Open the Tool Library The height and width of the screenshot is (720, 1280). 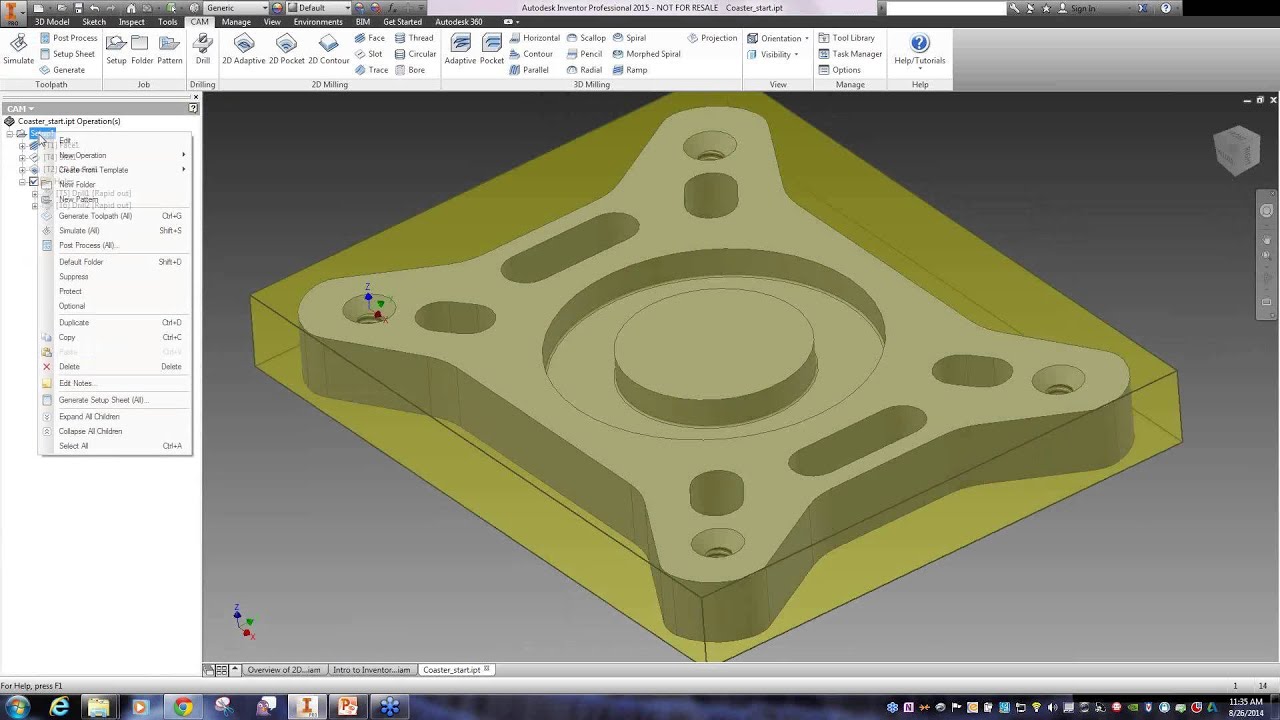click(847, 38)
